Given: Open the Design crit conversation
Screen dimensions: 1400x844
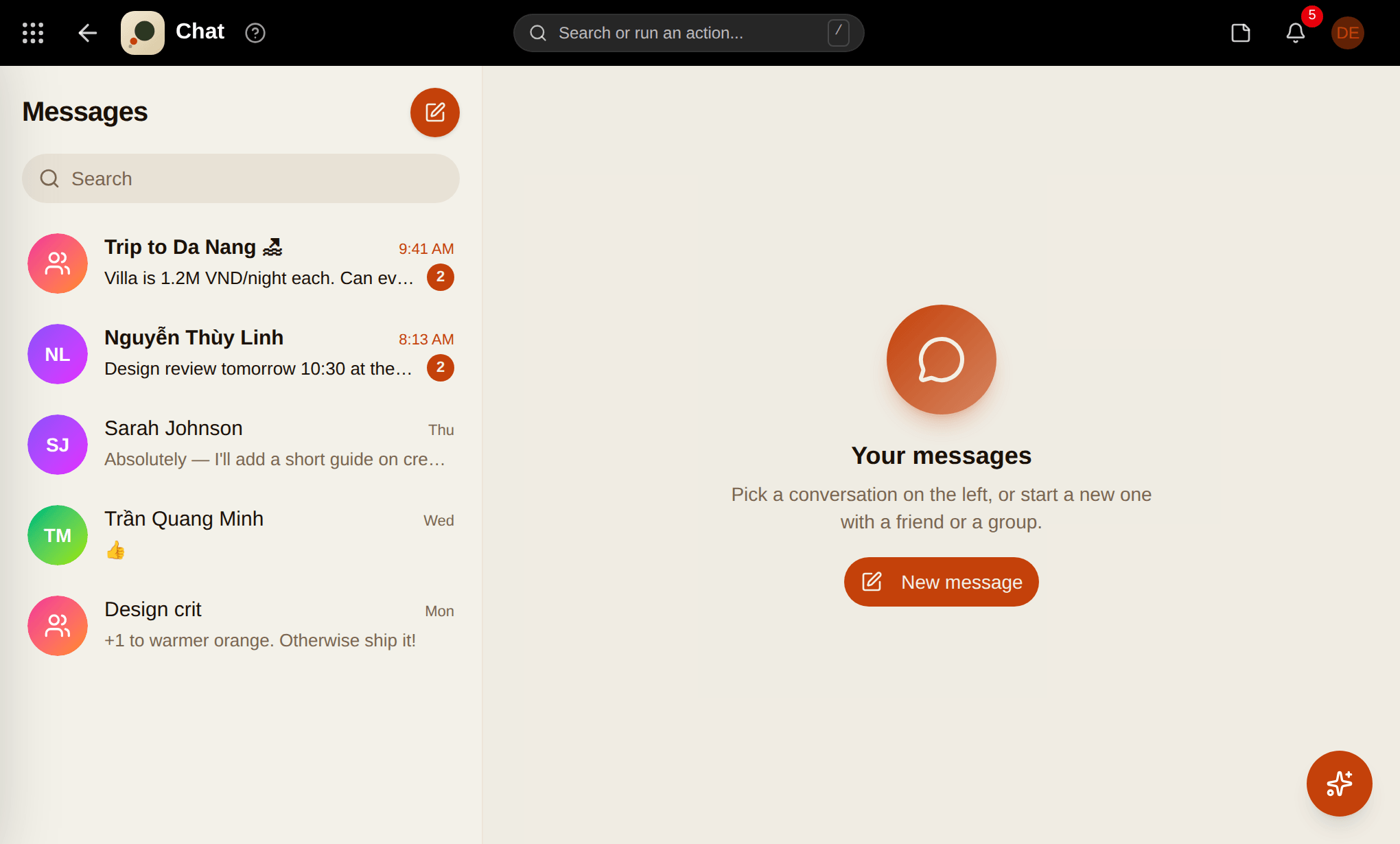Looking at the screenshot, I should [x=241, y=626].
